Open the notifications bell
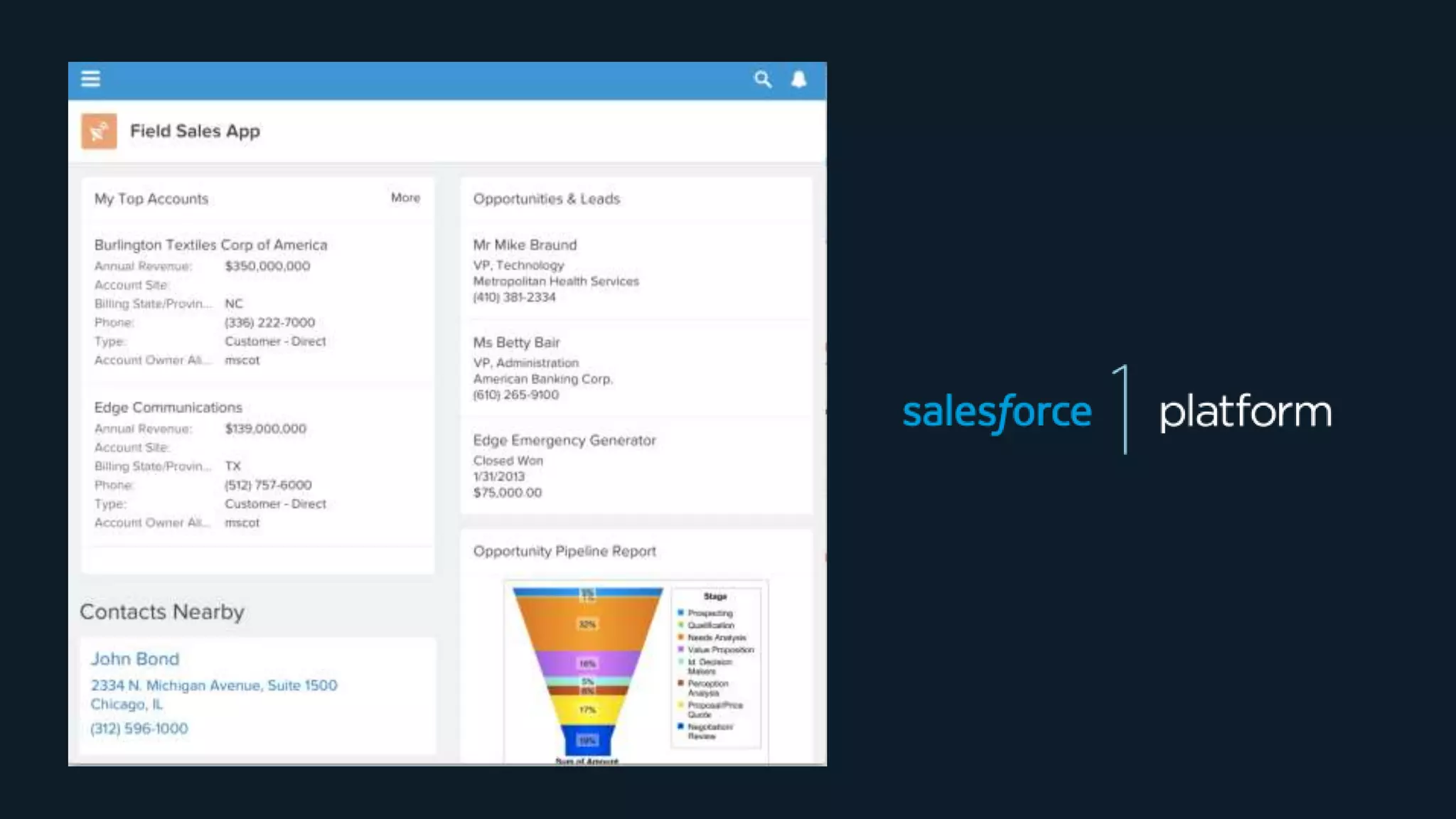This screenshot has height=819, width=1456. (x=799, y=80)
